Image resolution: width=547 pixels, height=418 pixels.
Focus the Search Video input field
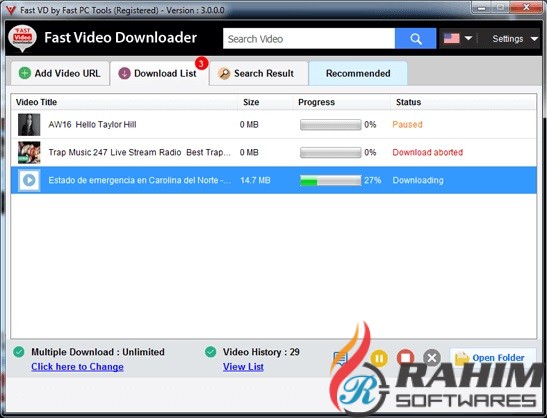[x=309, y=38]
